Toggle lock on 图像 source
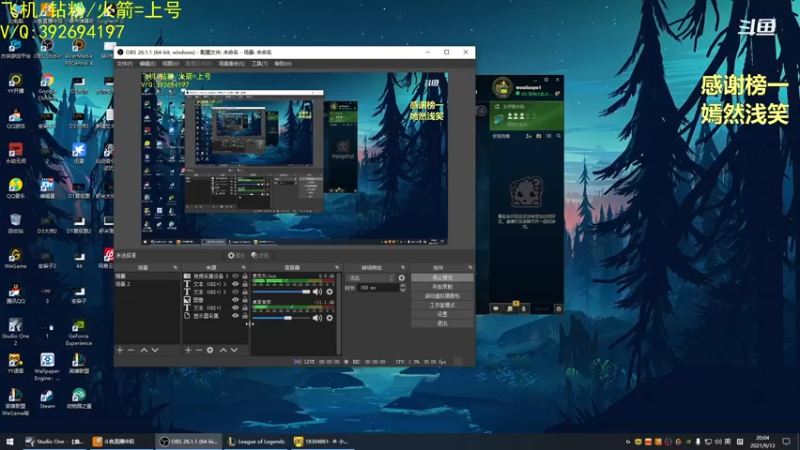 coord(245,300)
